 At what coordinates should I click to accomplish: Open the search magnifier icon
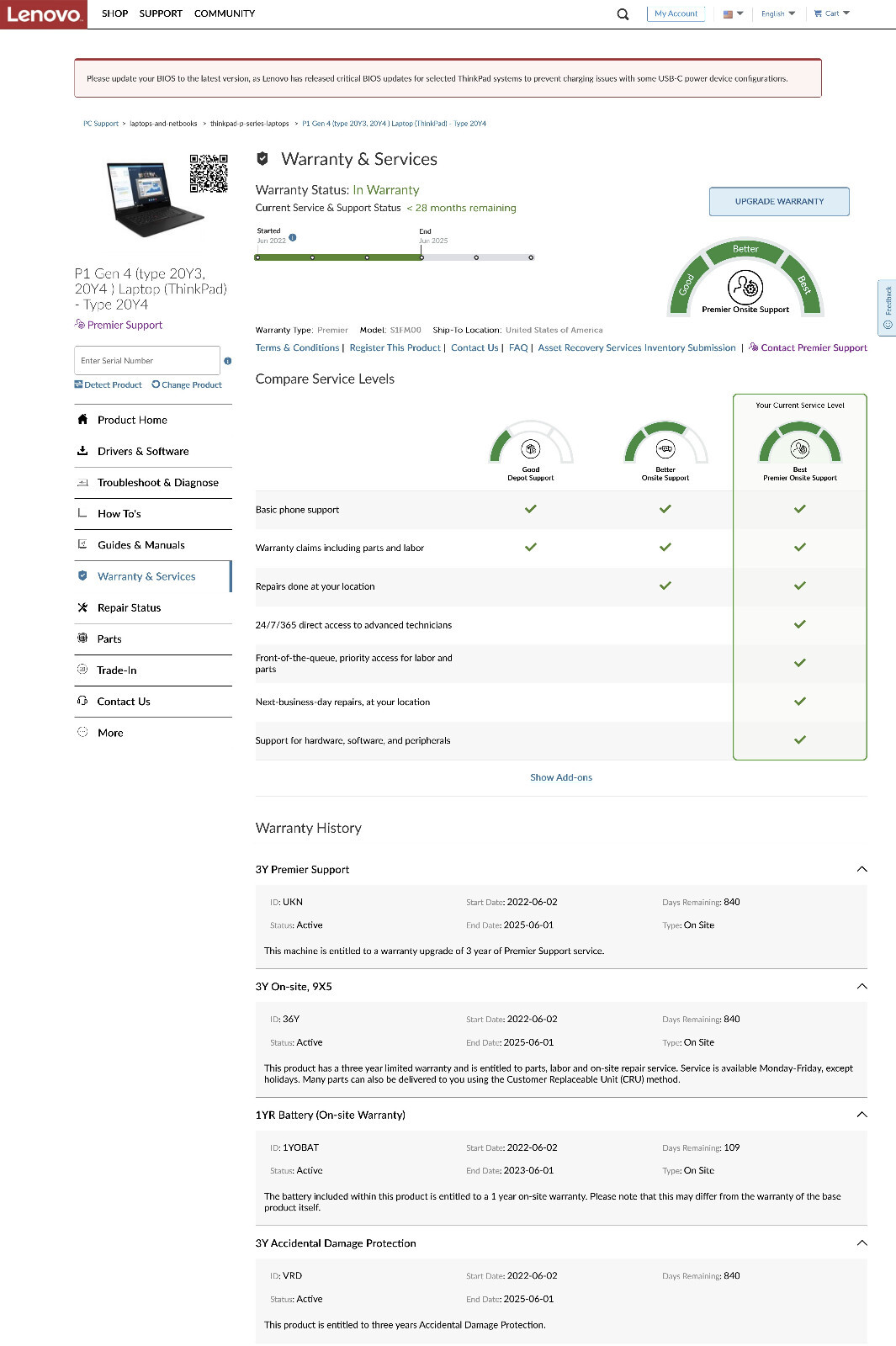pos(623,14)
